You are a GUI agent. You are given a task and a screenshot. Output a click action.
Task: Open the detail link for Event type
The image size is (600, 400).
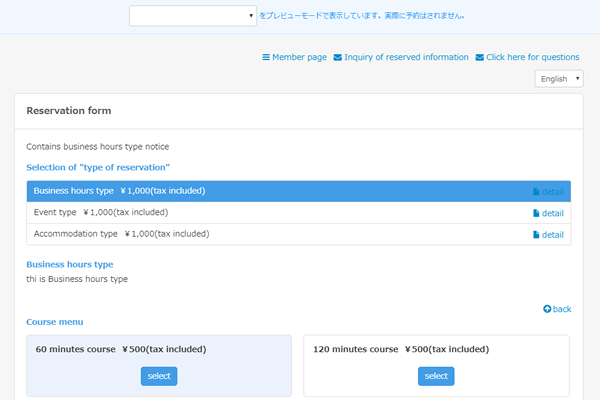point(553,213)
